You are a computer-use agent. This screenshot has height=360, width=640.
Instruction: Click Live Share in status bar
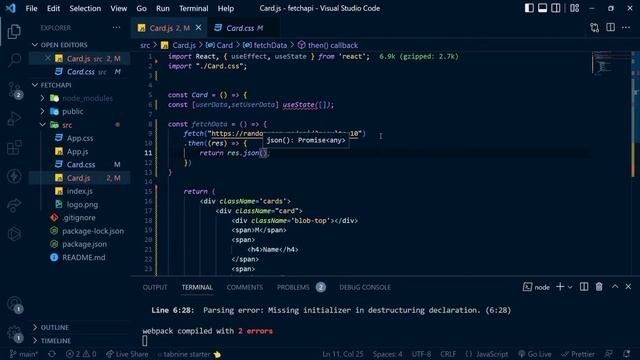[x=127, y=354]
